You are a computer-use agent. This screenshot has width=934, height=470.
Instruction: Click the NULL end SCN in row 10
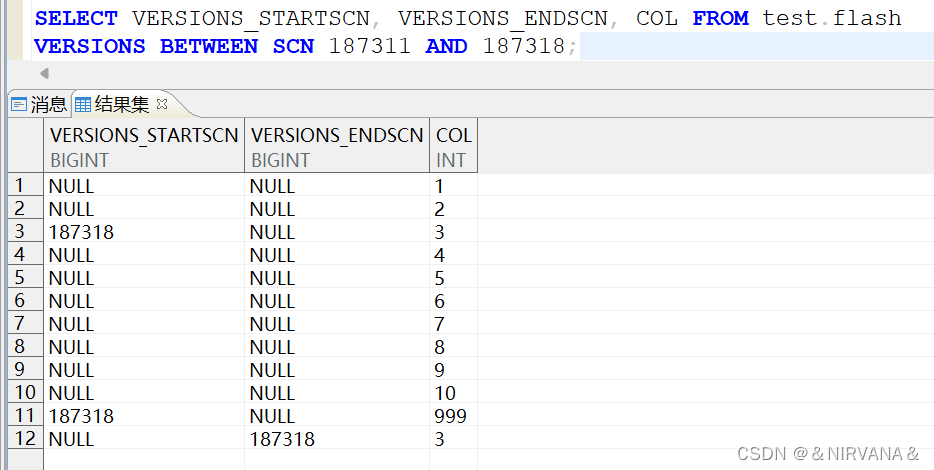pyautogui.click(x=272, y=393)
